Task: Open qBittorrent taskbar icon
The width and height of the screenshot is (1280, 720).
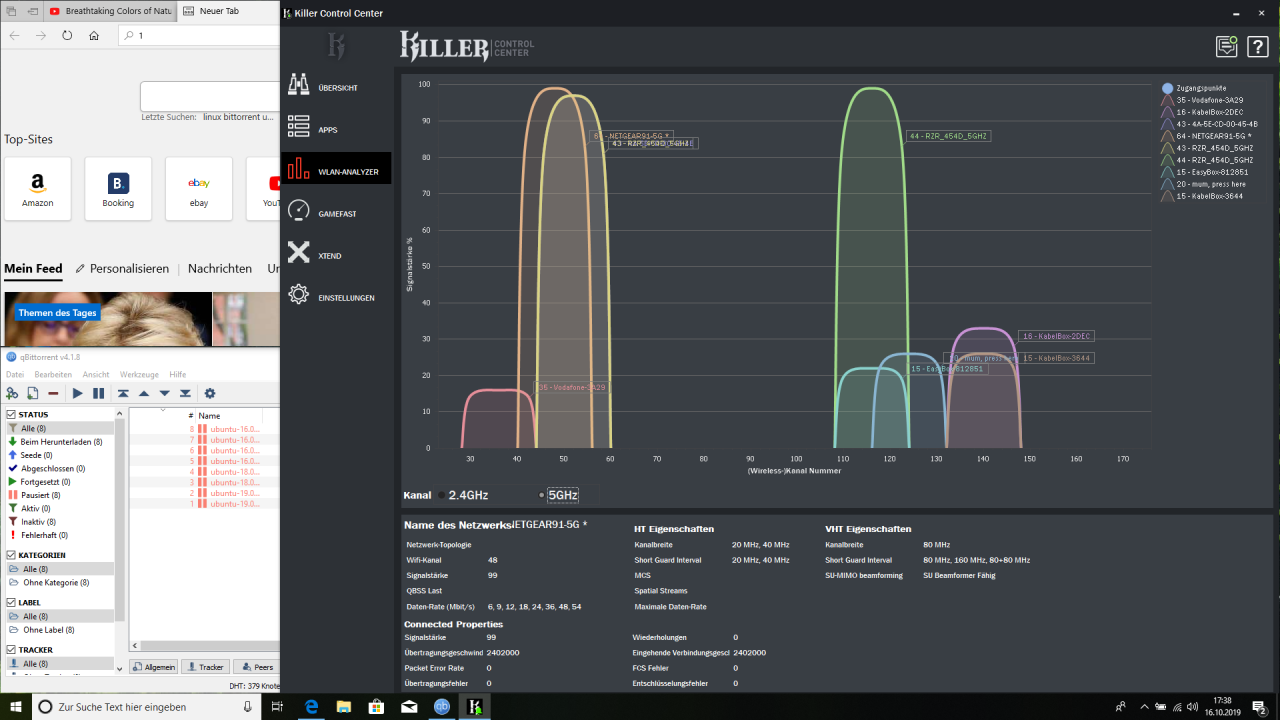Action: pyautogui.click(x=442, y=706)
